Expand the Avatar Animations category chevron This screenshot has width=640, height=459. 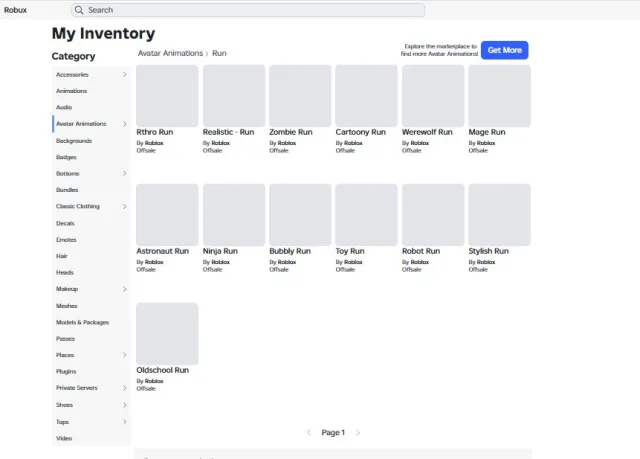[x=124, y=124]
